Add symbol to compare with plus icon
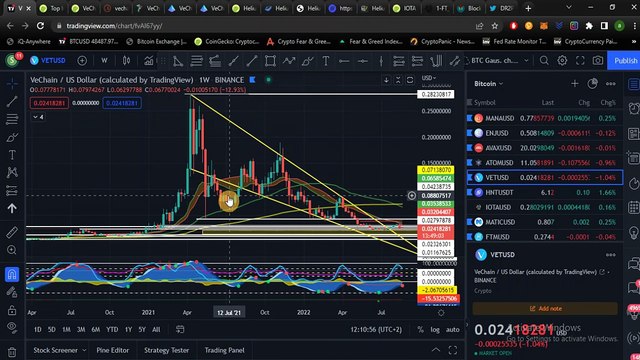 [82, 60]
